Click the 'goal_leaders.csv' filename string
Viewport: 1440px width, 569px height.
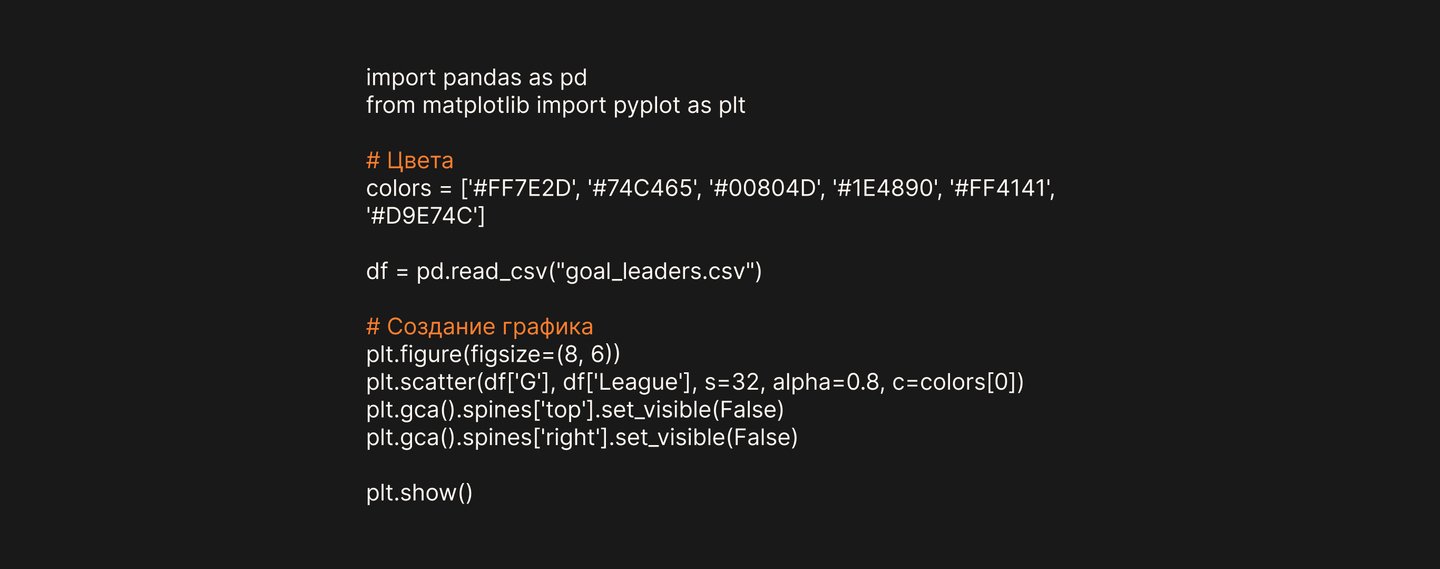click(657, 271)
